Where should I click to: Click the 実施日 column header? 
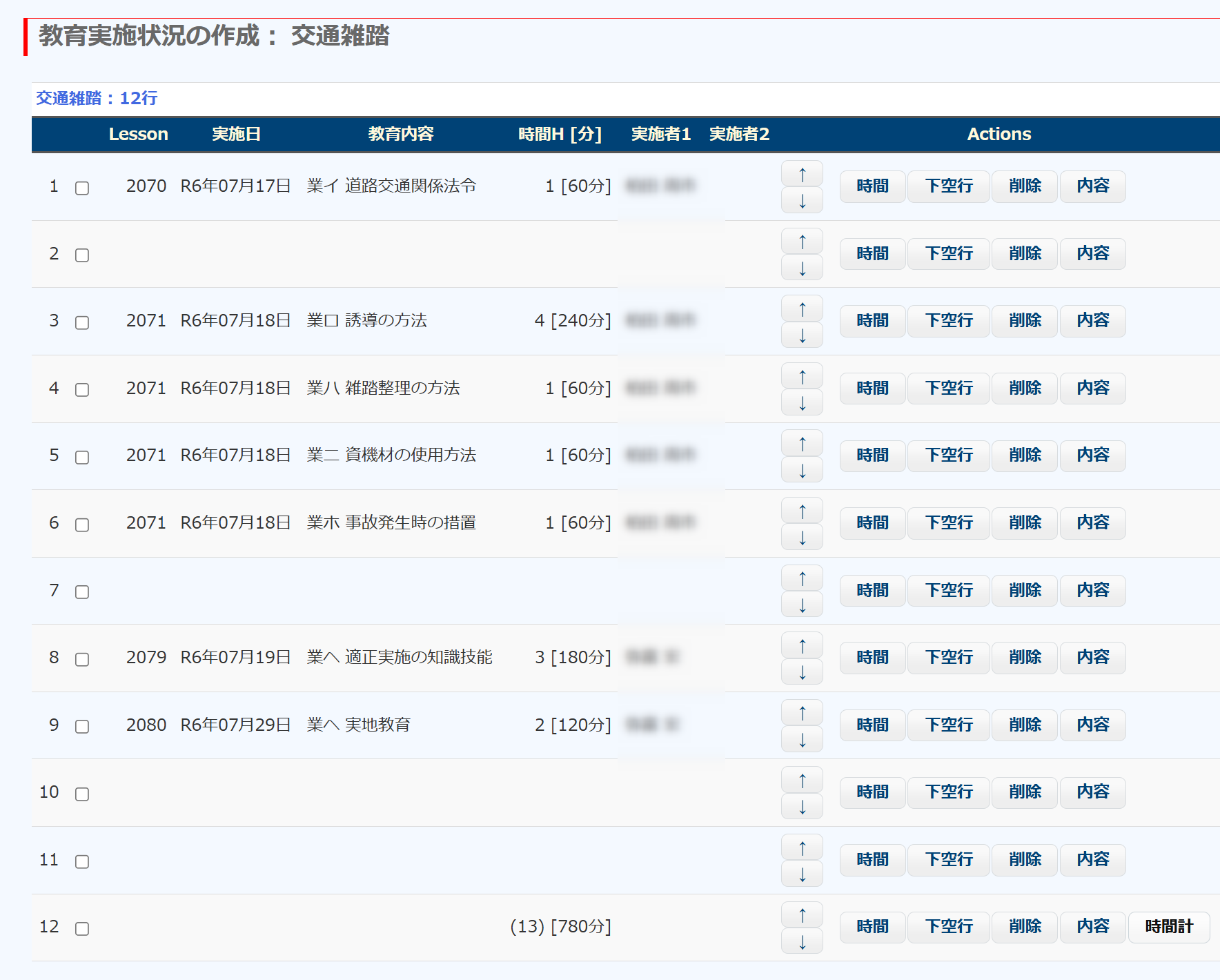coord(236,134)
